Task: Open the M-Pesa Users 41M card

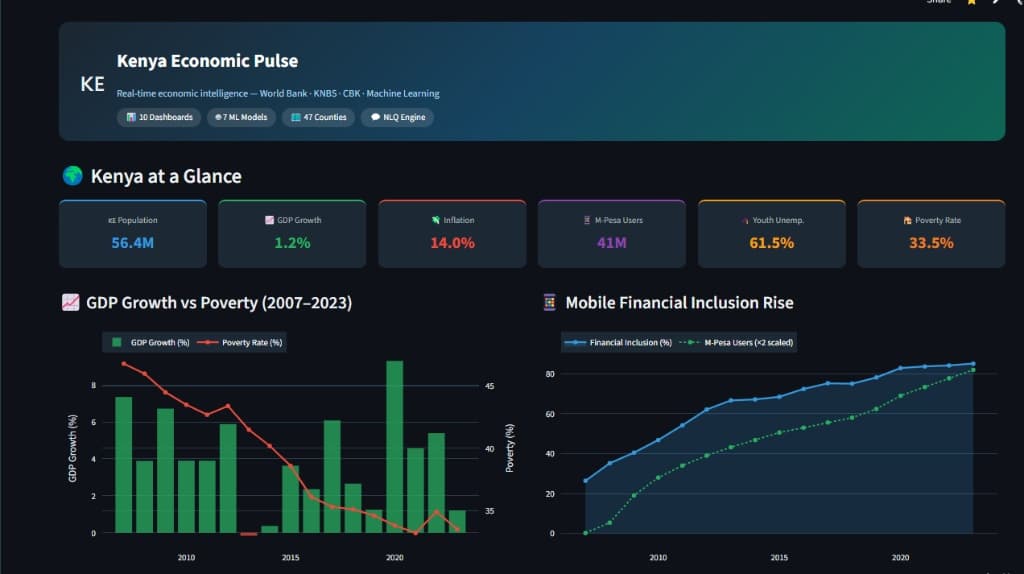Action: click(611, 234)
